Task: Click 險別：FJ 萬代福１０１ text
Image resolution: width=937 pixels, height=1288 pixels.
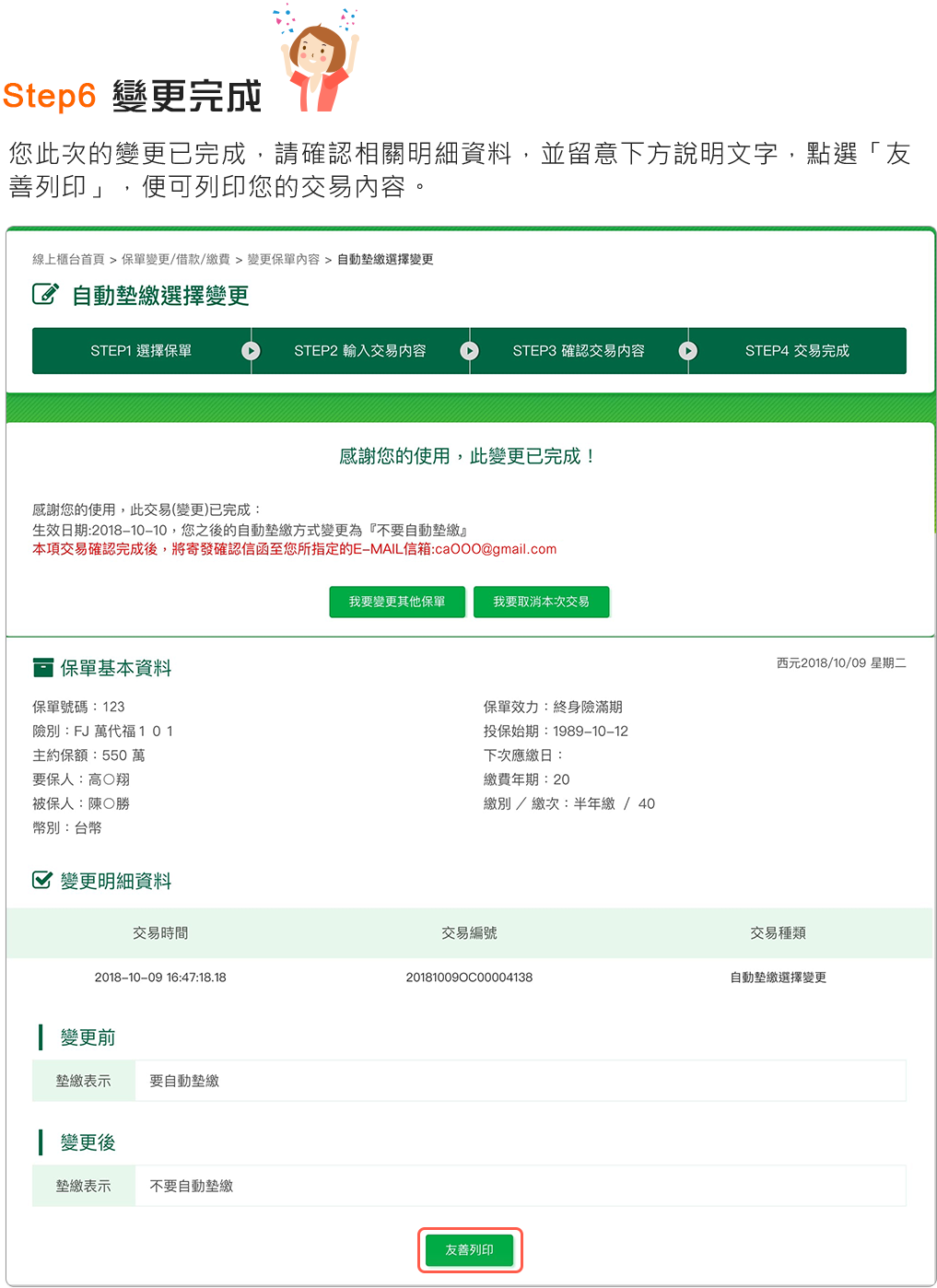Action: [103, 731]
